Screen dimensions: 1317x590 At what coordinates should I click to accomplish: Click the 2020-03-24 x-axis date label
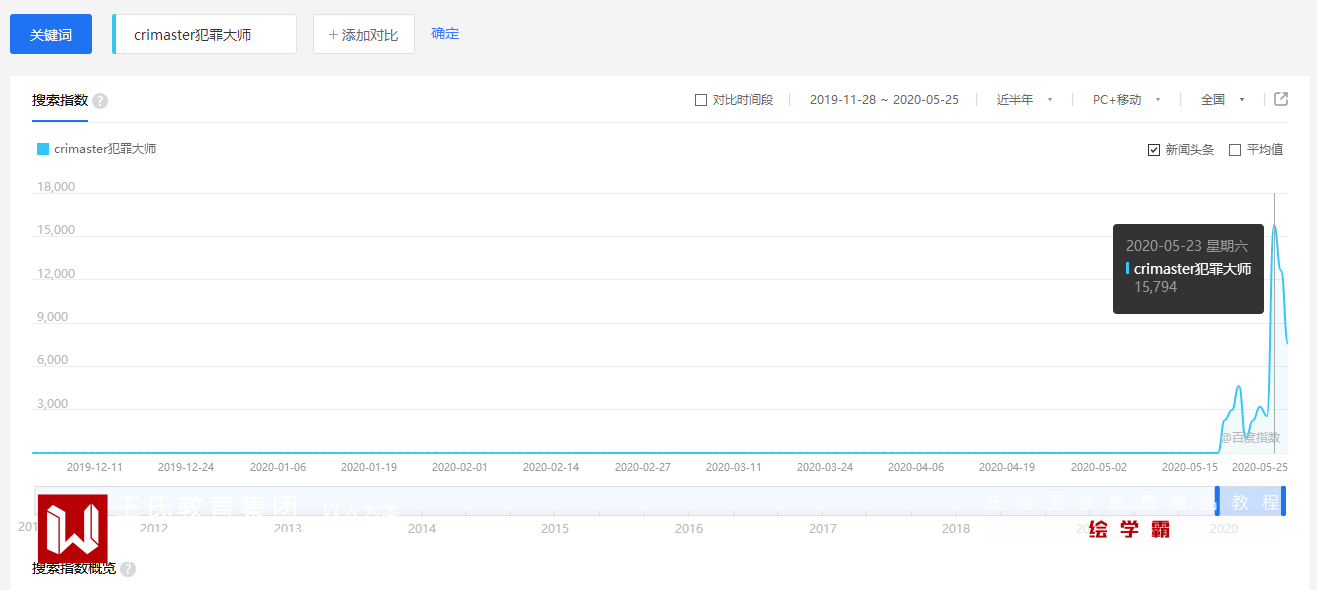click(825, 467)
